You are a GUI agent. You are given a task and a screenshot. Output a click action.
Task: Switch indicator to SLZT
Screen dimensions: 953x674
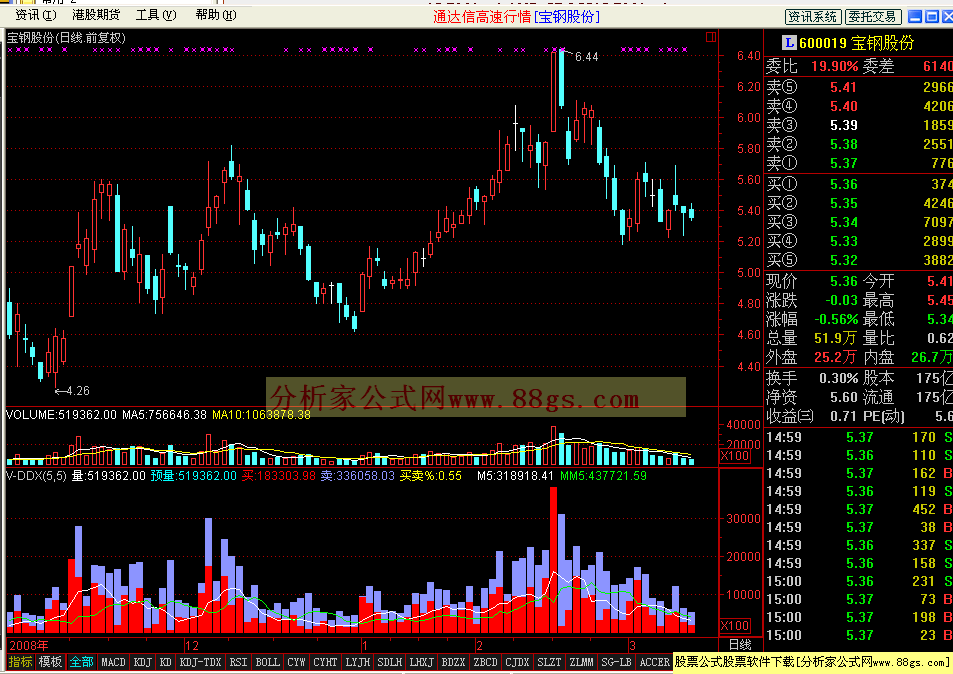pyautogui.click(x=549, y=662)
